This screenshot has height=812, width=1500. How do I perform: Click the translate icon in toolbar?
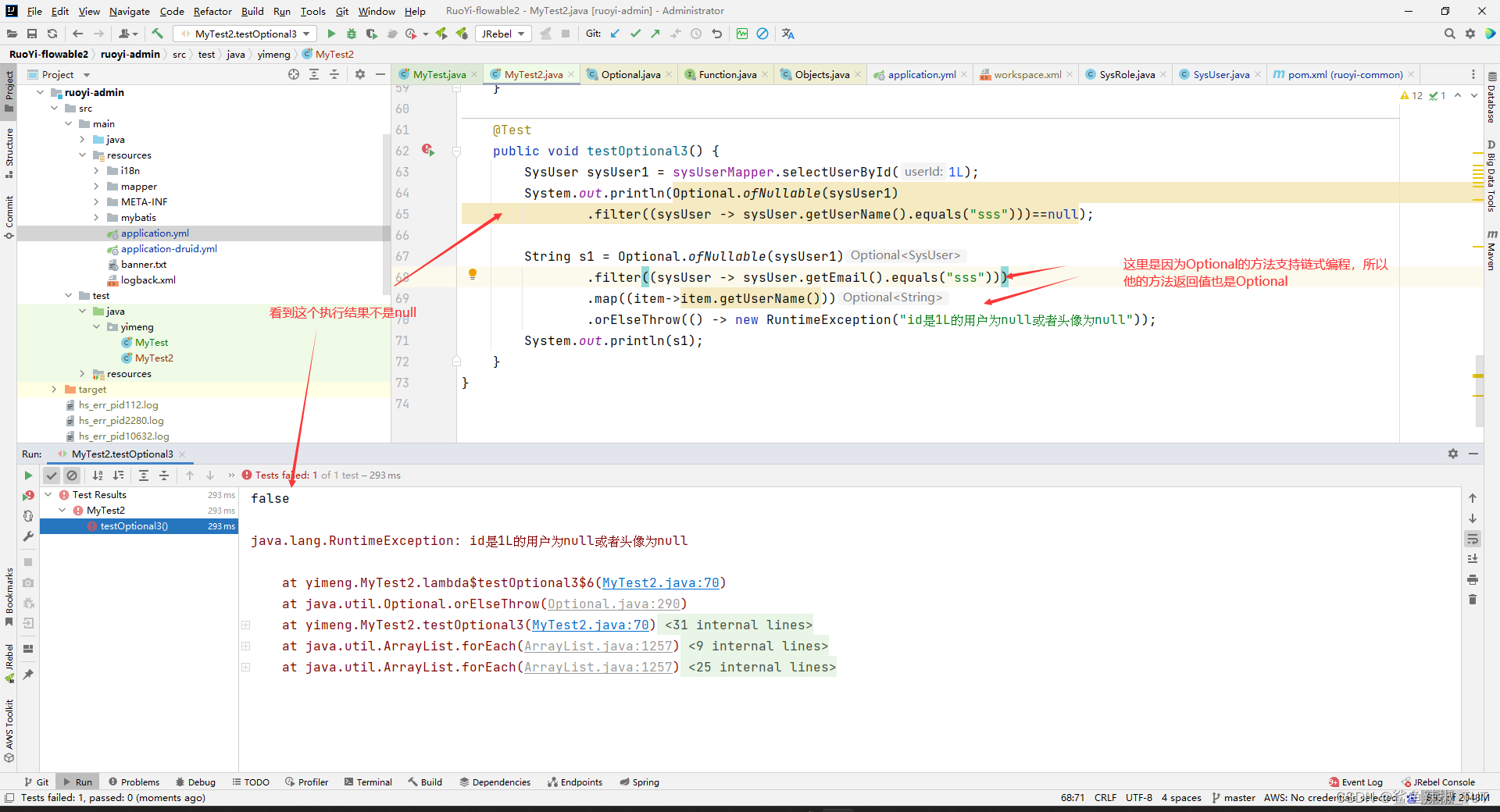[x=787, y=34]
